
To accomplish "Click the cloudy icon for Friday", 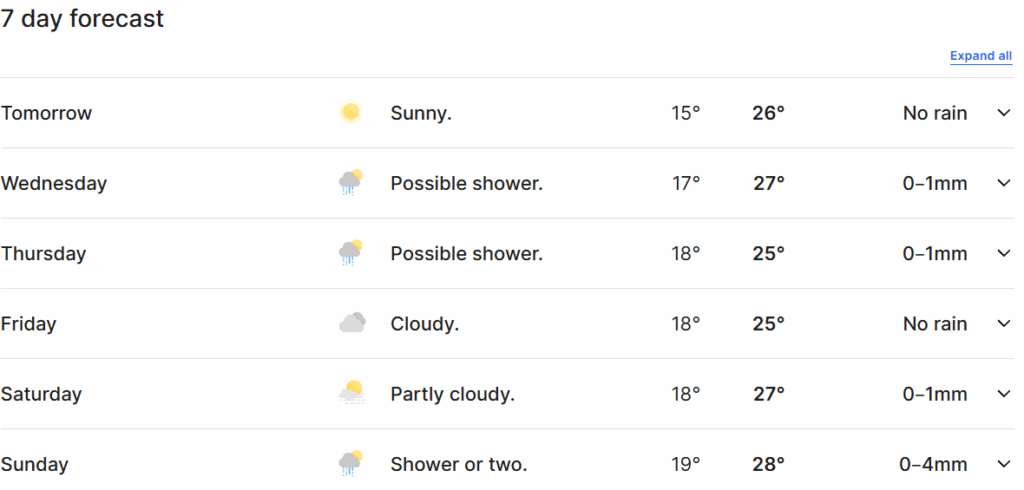I will coord(351,323).
